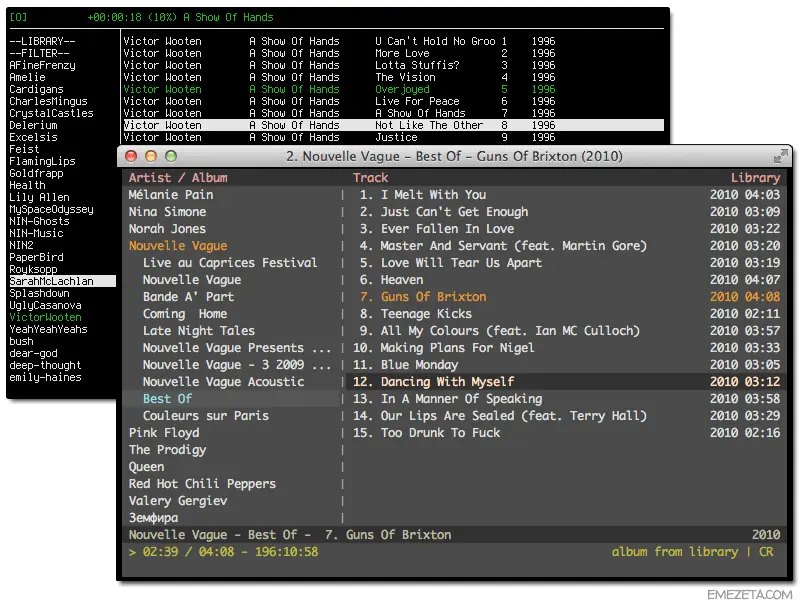Screen dimensions: 800x606
Task: Select Norah Jones artist
Action: (x=167, y=229)
